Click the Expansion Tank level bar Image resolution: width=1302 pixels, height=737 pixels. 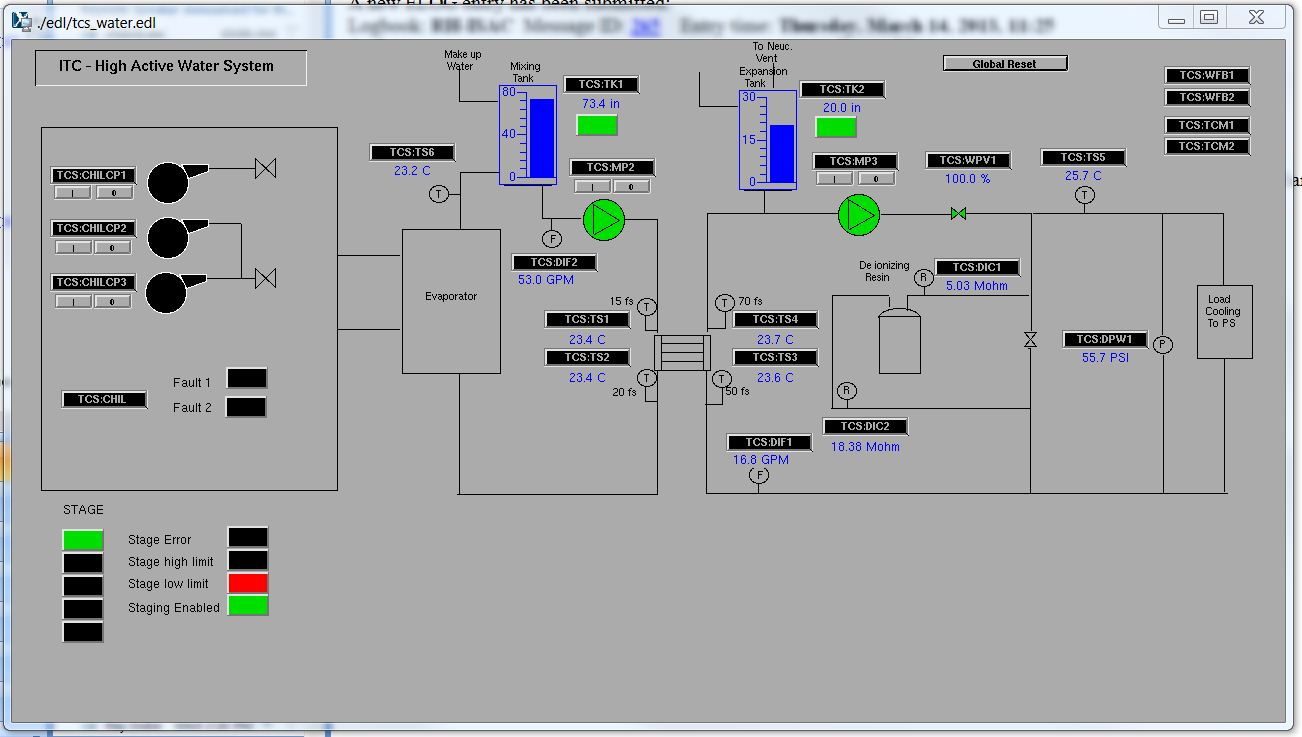pos(782,139)
